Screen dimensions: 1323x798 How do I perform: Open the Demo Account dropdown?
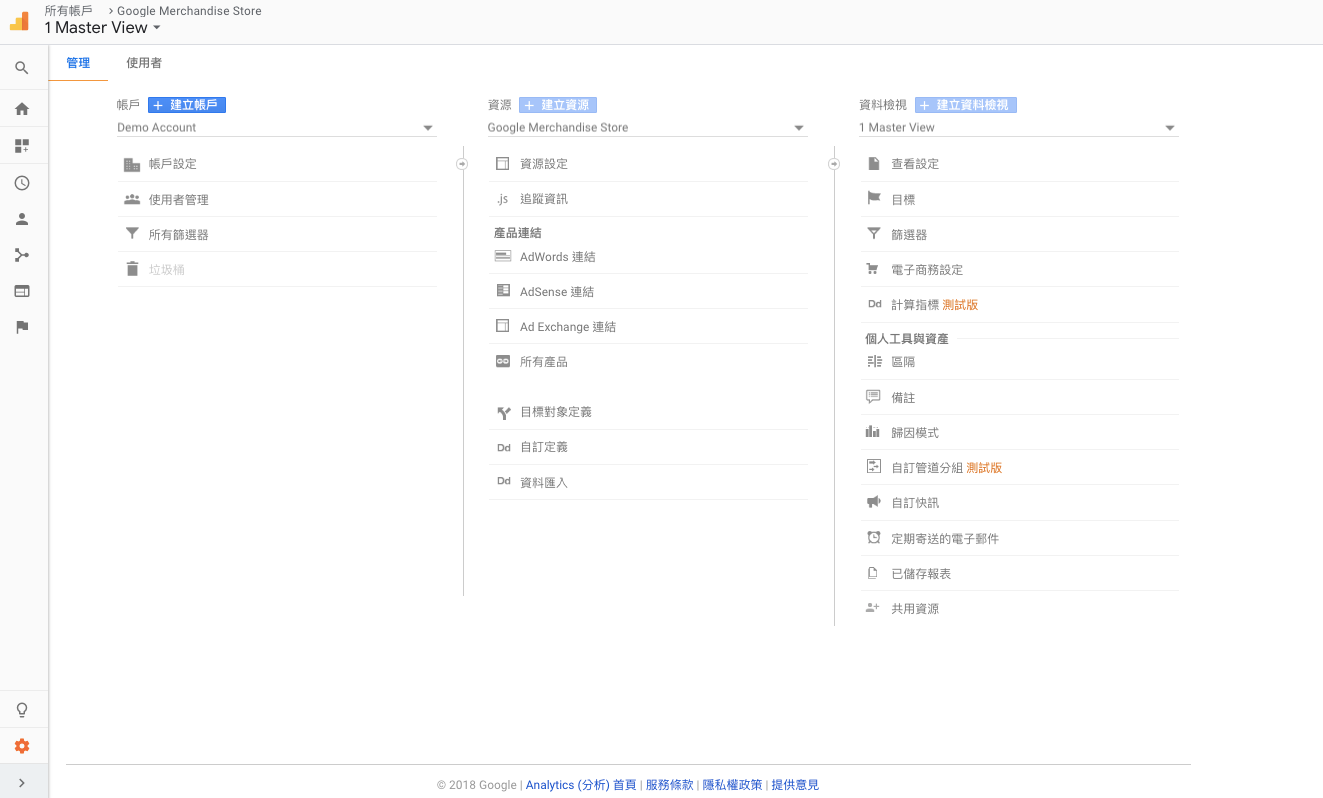[x=276, y=128]
